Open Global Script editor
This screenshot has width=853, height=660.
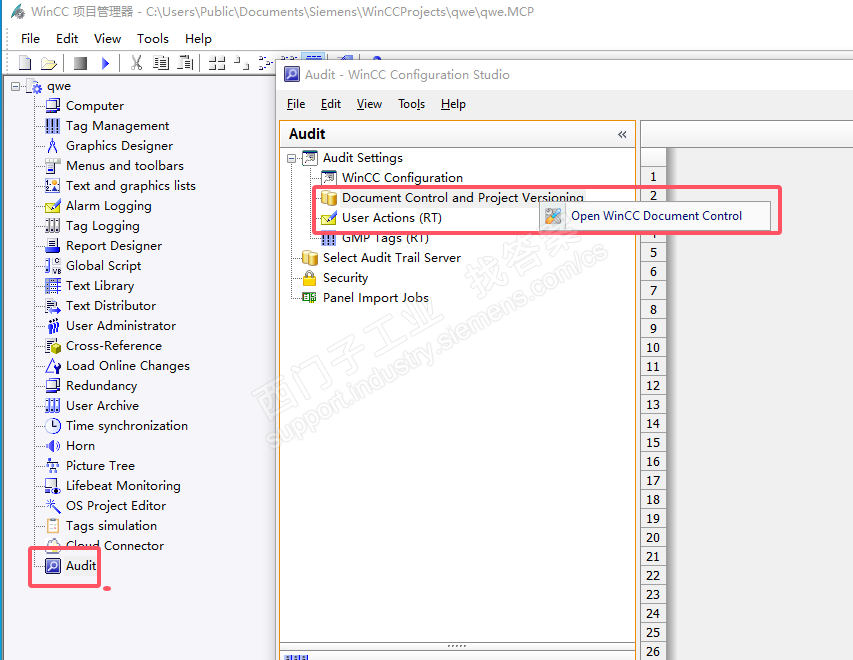pos(103,266)
